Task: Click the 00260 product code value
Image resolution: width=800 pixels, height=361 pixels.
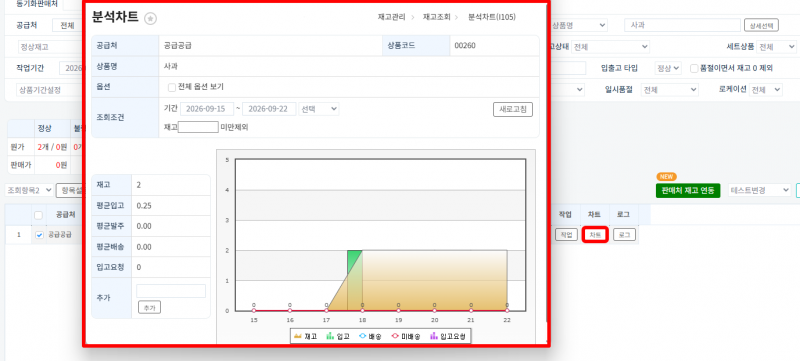Action: (x=465, y=45)
